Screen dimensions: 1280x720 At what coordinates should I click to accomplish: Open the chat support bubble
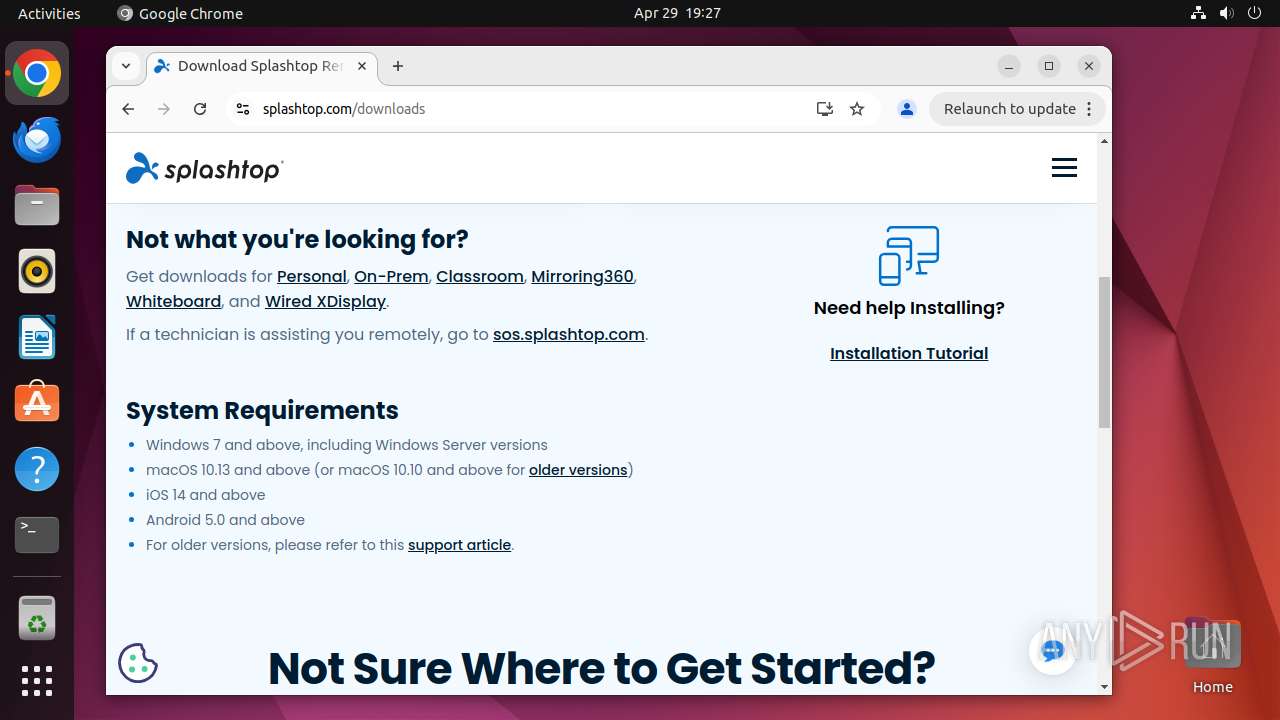[x=1052, y=651]
